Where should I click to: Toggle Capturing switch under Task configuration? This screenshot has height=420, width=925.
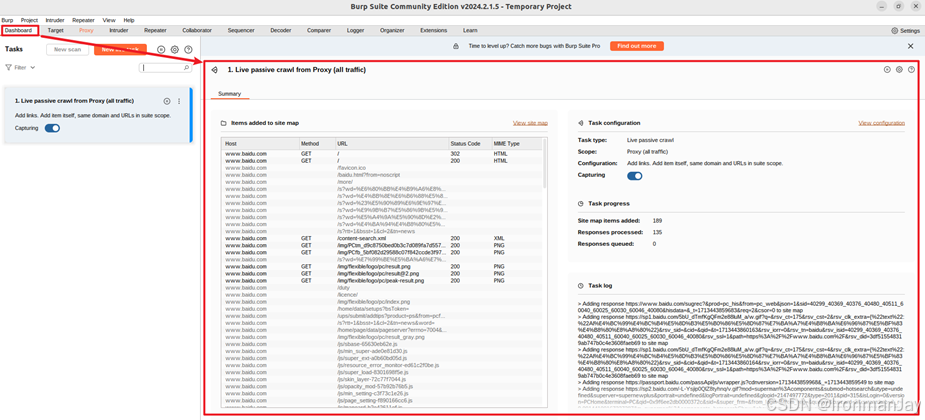click(635, 176)
